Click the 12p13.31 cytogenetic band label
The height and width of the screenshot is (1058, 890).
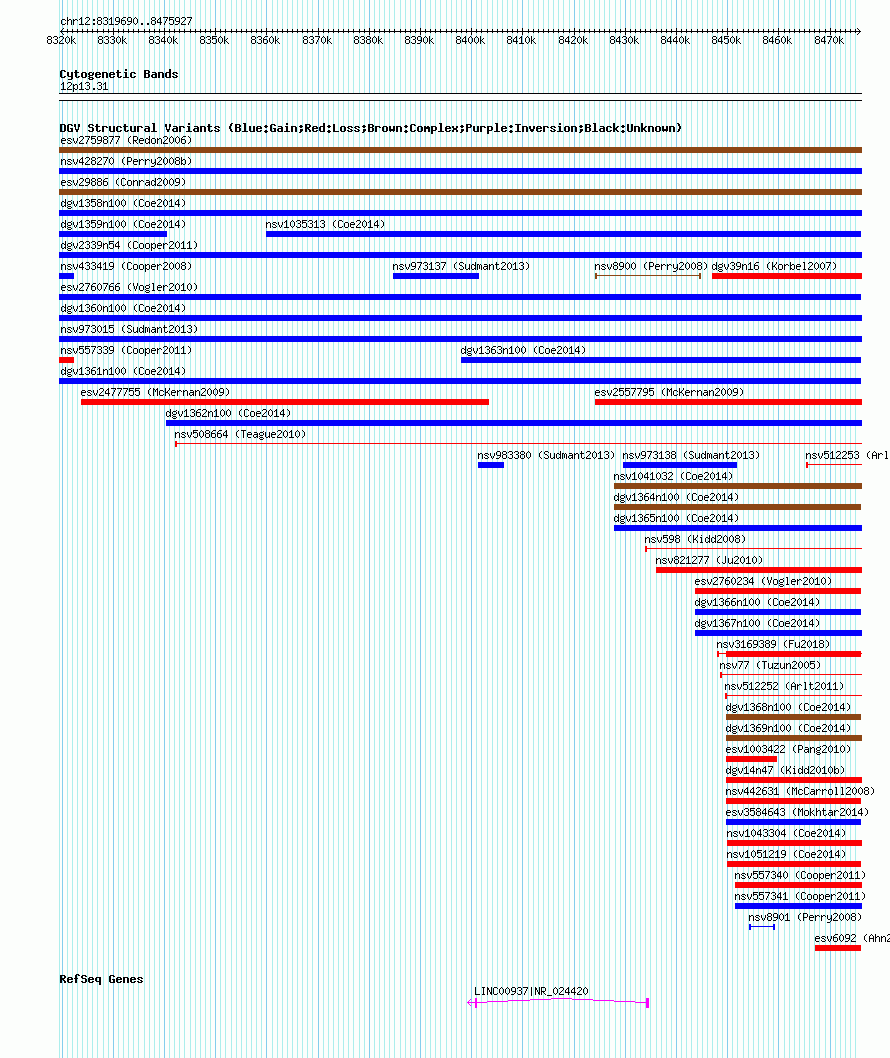pos(84,86)
